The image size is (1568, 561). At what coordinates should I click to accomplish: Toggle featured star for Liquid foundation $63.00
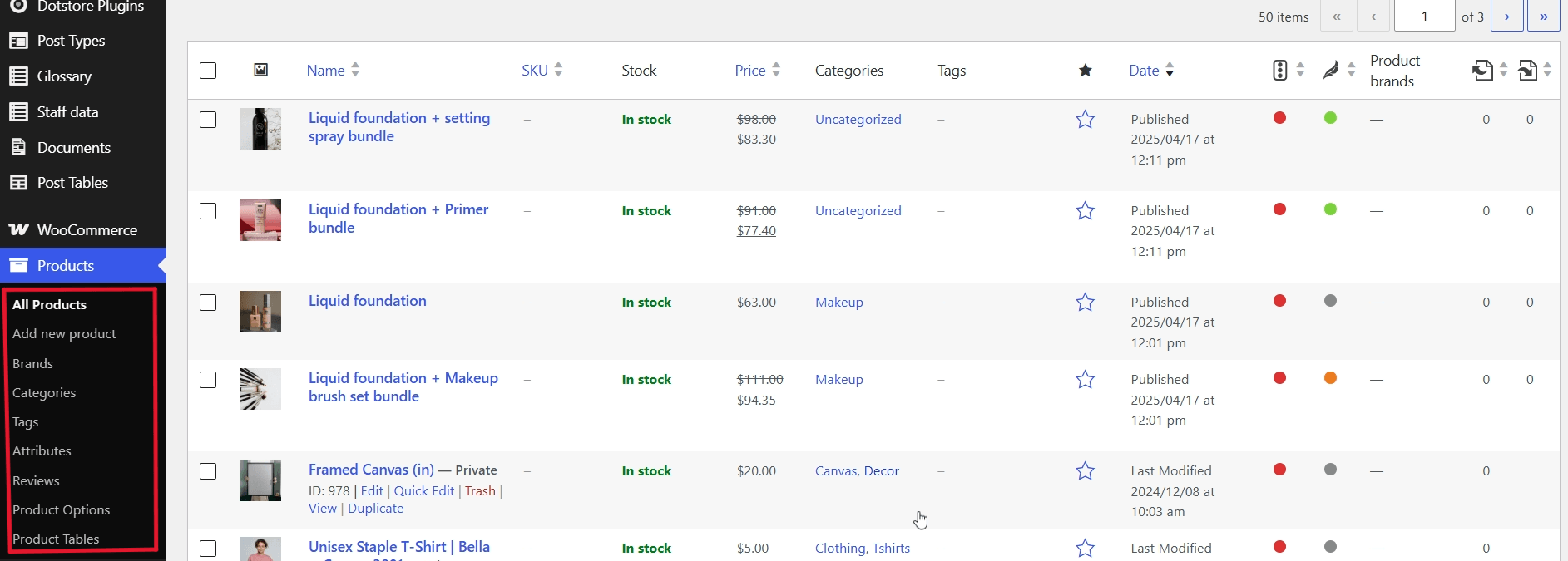tap(1085, 303)
